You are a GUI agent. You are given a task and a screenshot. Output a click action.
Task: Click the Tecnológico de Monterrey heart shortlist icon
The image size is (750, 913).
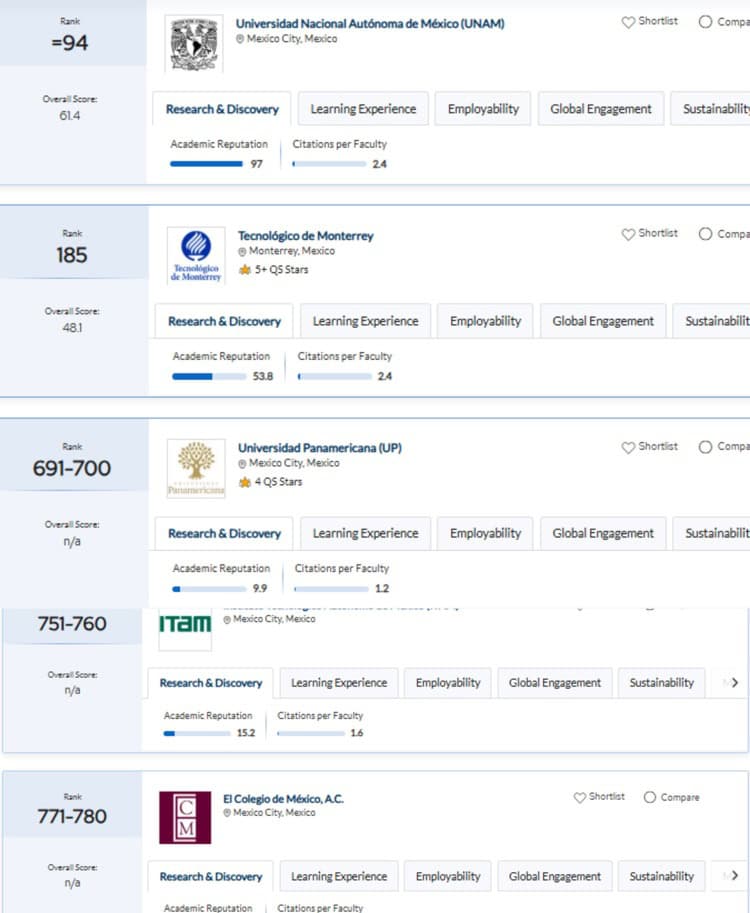click(x=628, y=234)
